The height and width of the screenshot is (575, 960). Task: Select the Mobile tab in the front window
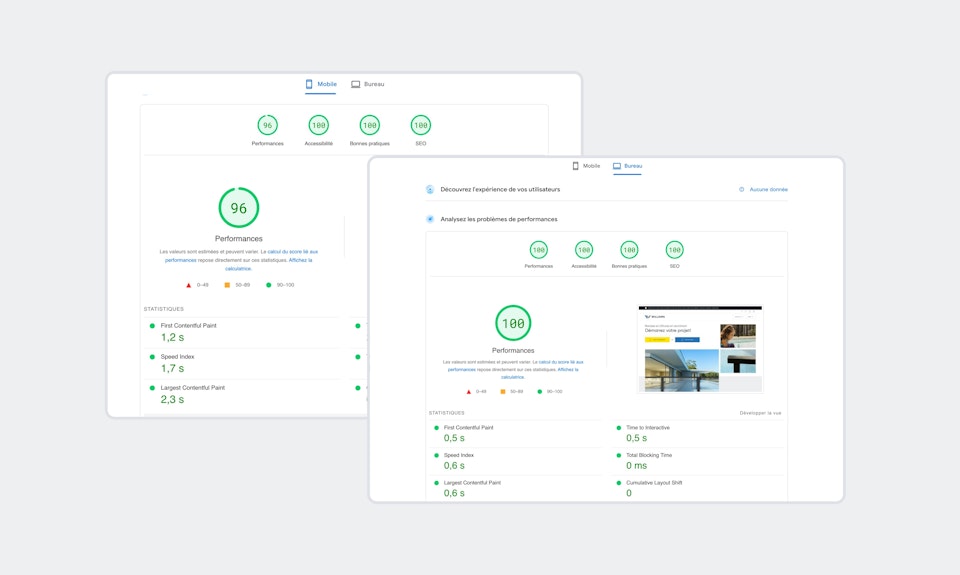coord(586,166)
